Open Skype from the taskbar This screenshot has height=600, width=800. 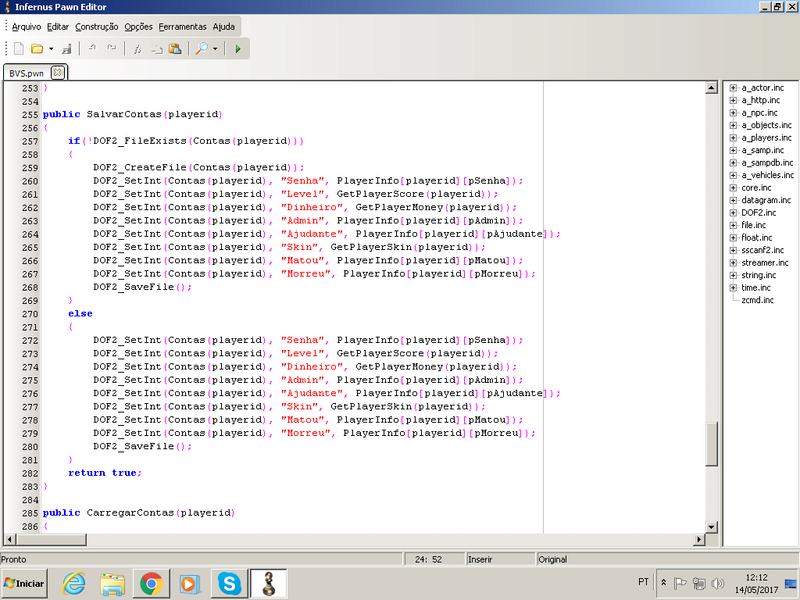click(x=229, y=583)
